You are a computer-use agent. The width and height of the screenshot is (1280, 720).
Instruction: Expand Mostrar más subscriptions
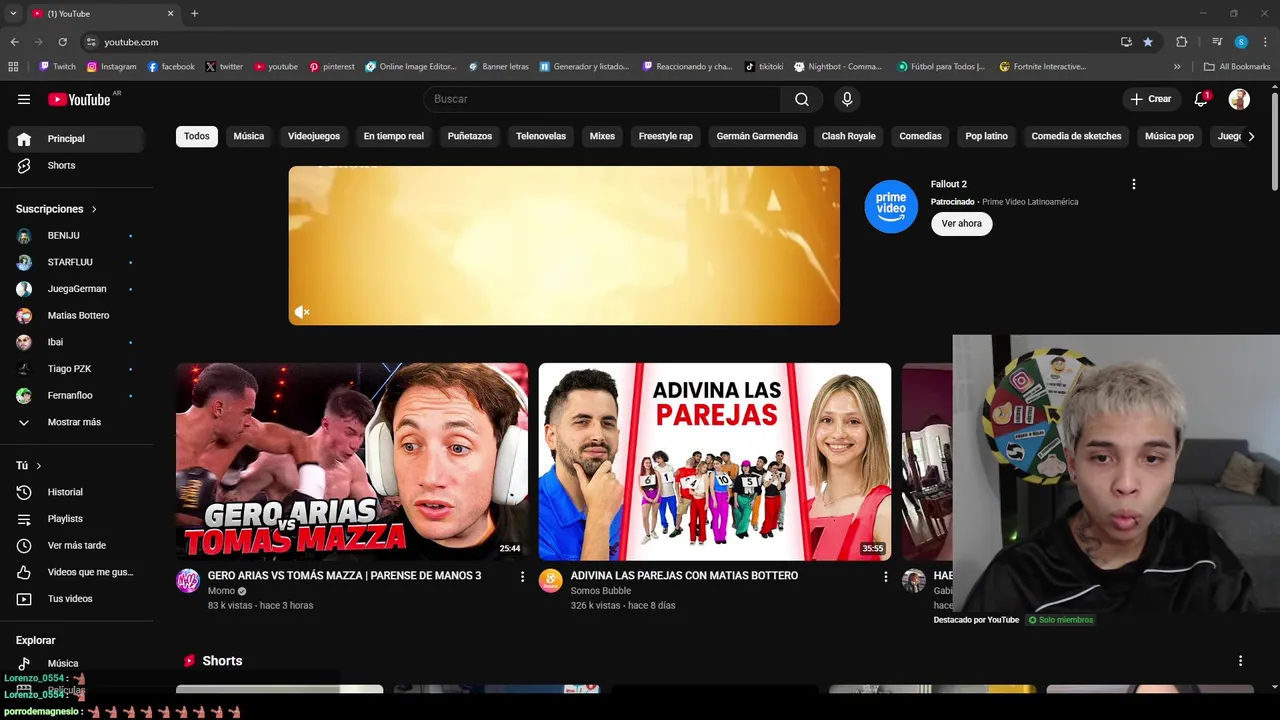76,422
